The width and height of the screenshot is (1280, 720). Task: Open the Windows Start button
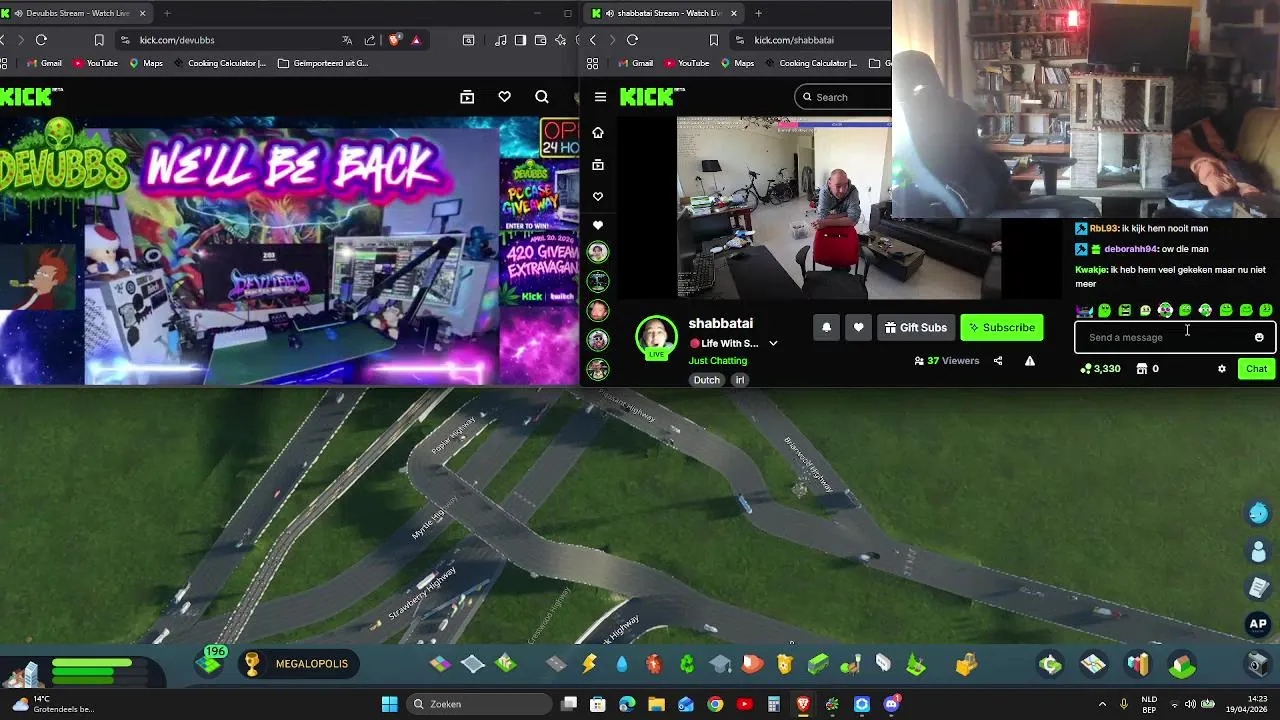[x=389, y=704]
